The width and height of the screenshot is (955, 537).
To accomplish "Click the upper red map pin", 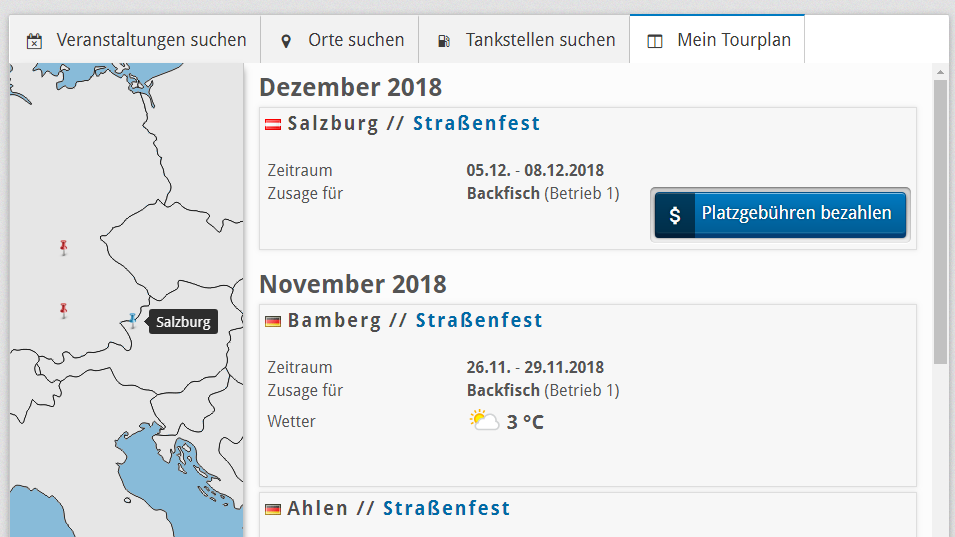I will tap(64, 246).
